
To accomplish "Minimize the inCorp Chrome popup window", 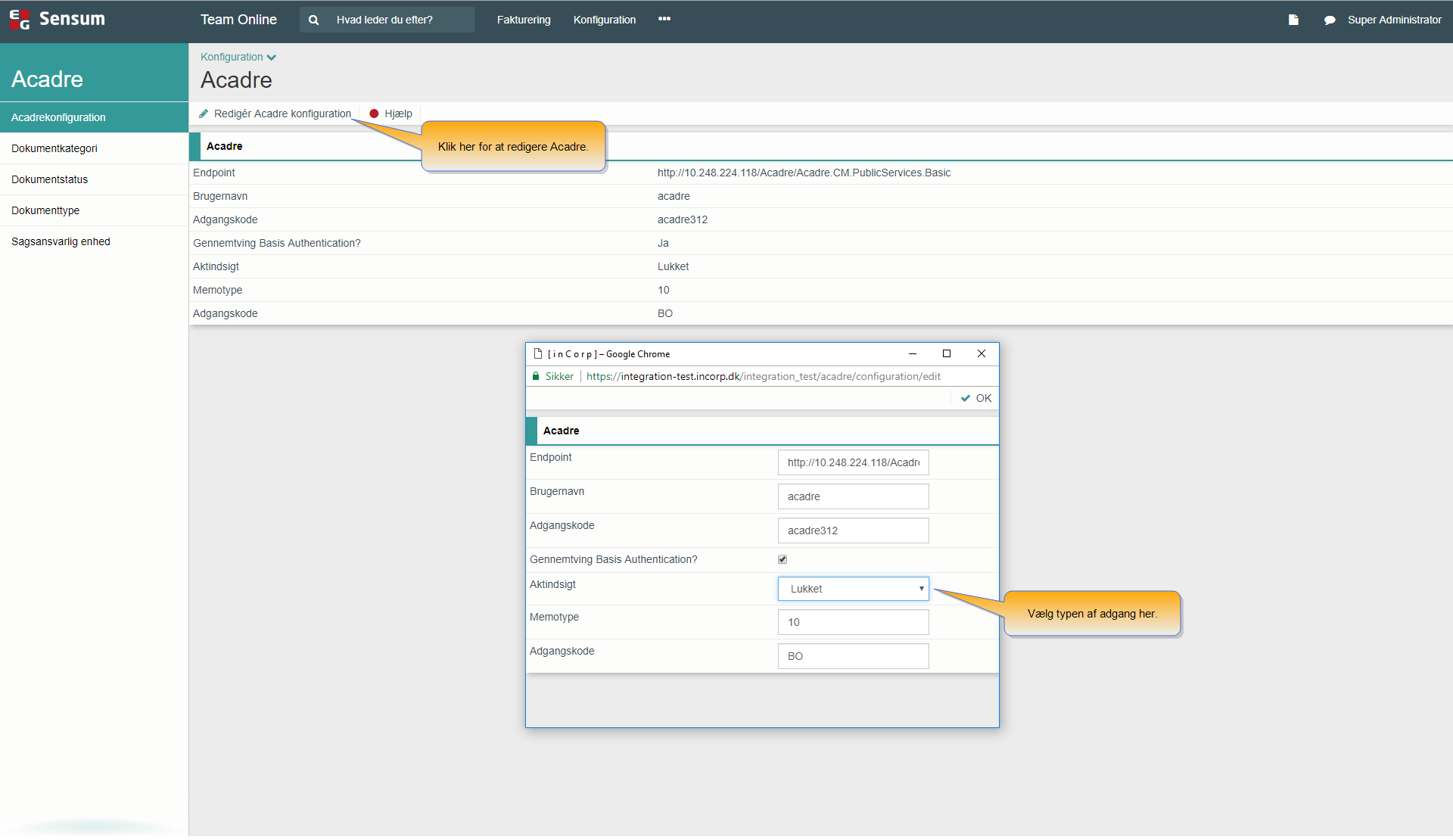I will coord(913,353).
